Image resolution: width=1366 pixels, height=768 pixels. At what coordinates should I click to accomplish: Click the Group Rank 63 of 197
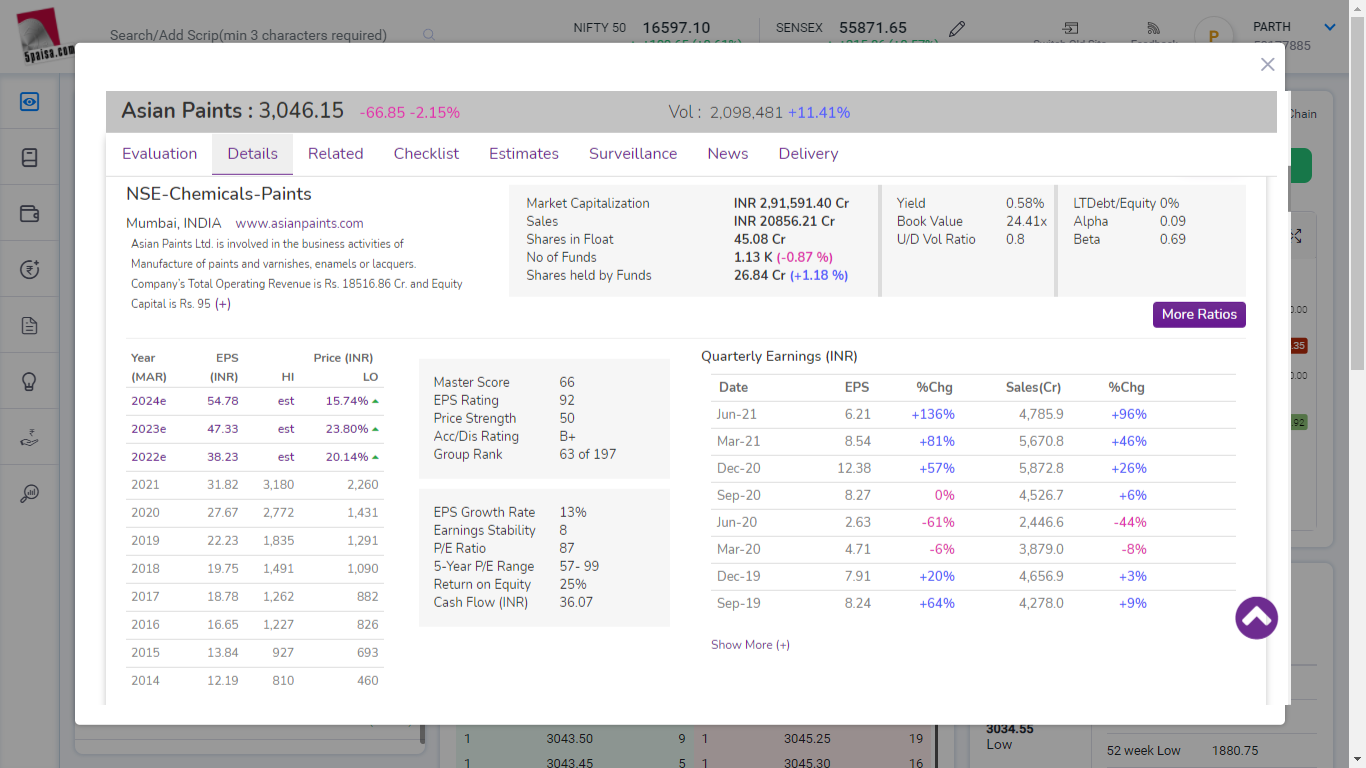pyautogui.click(x=588, y=454)
